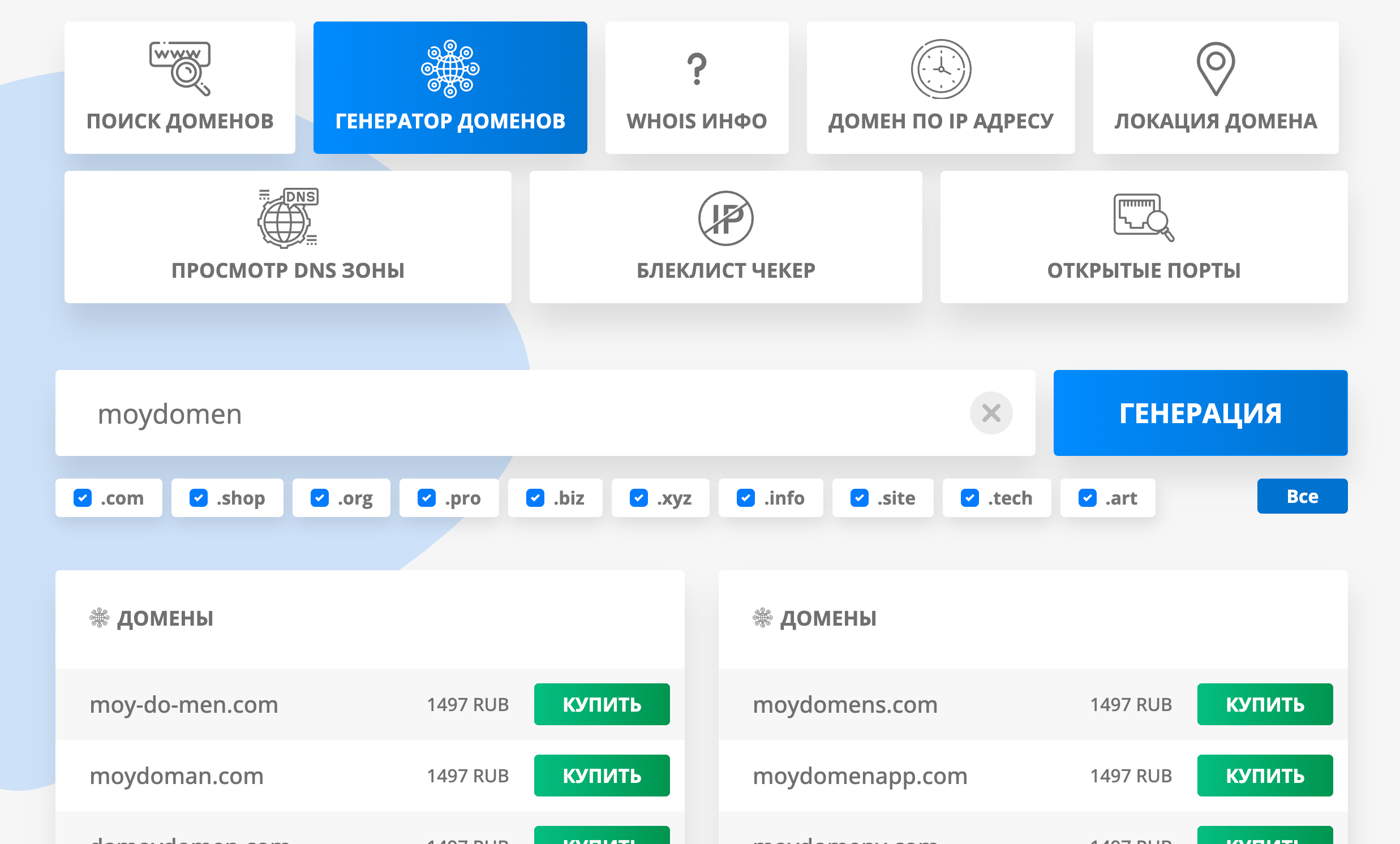Uncheck the .com zone checkbox
Screen dimensions: 1400x844
coord(83,498)
